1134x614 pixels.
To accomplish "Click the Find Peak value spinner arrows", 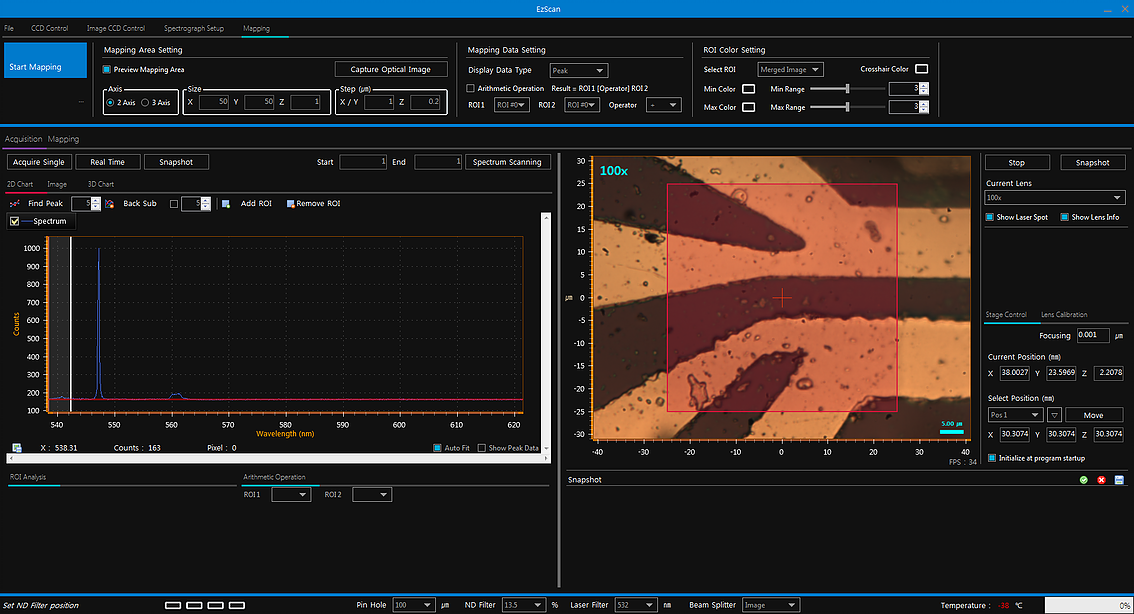I will pyautogui.click(x=95, y=204).
